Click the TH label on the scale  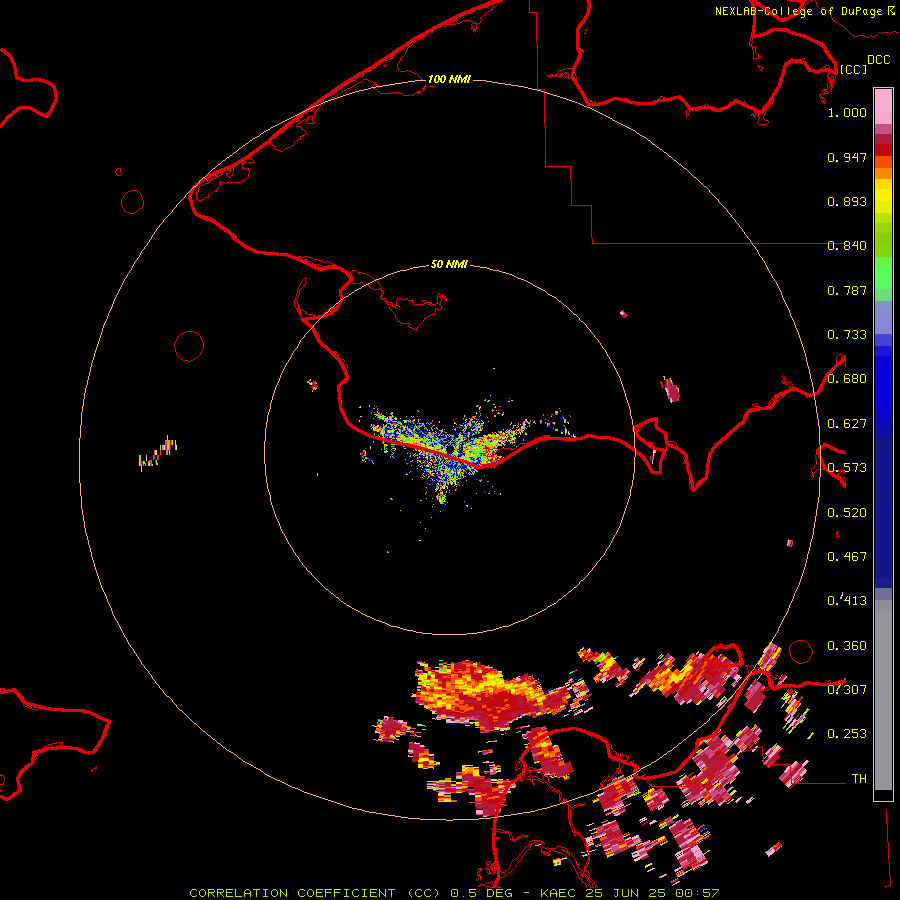click(859, 779)
